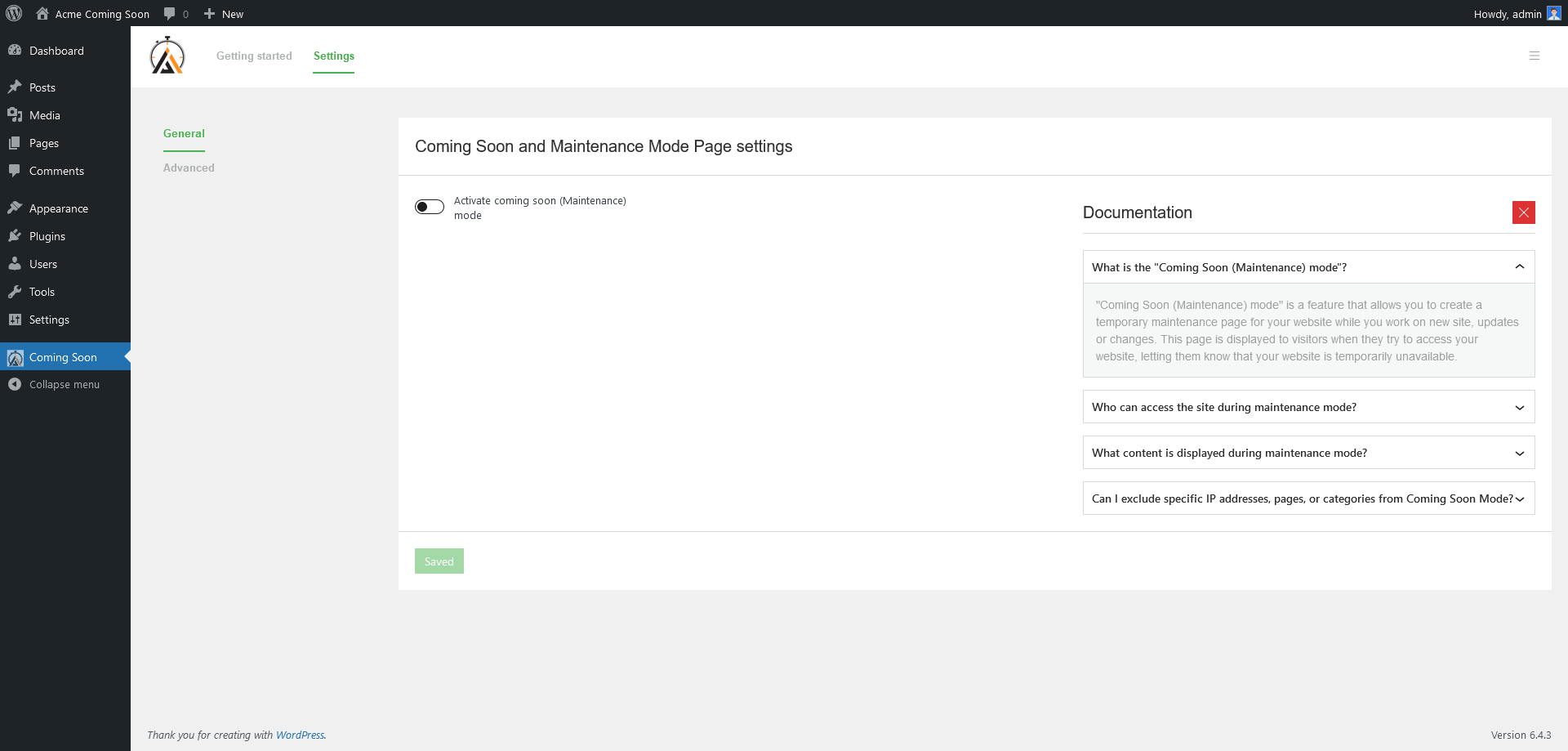Click the WordPress logo icon
This screenshot has height=751, width=1568.
click(x=14, y=13)
